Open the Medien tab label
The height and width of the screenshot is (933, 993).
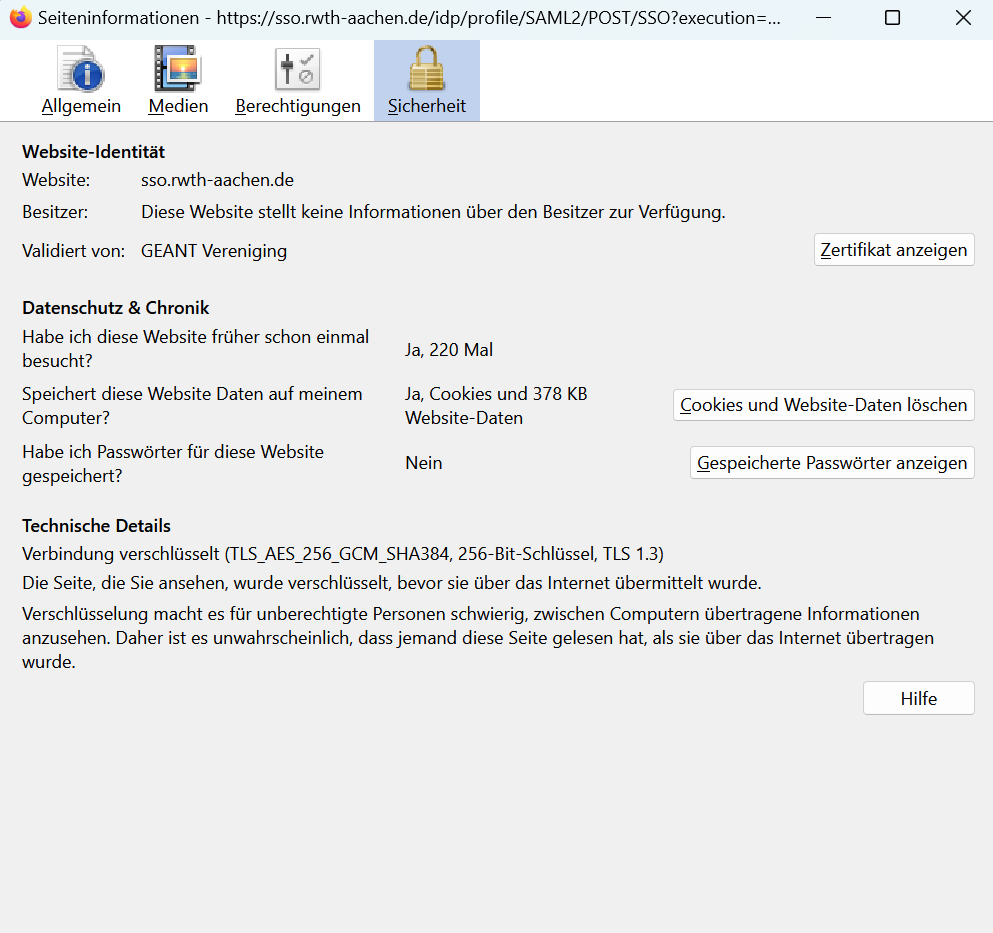coord(178,106)
